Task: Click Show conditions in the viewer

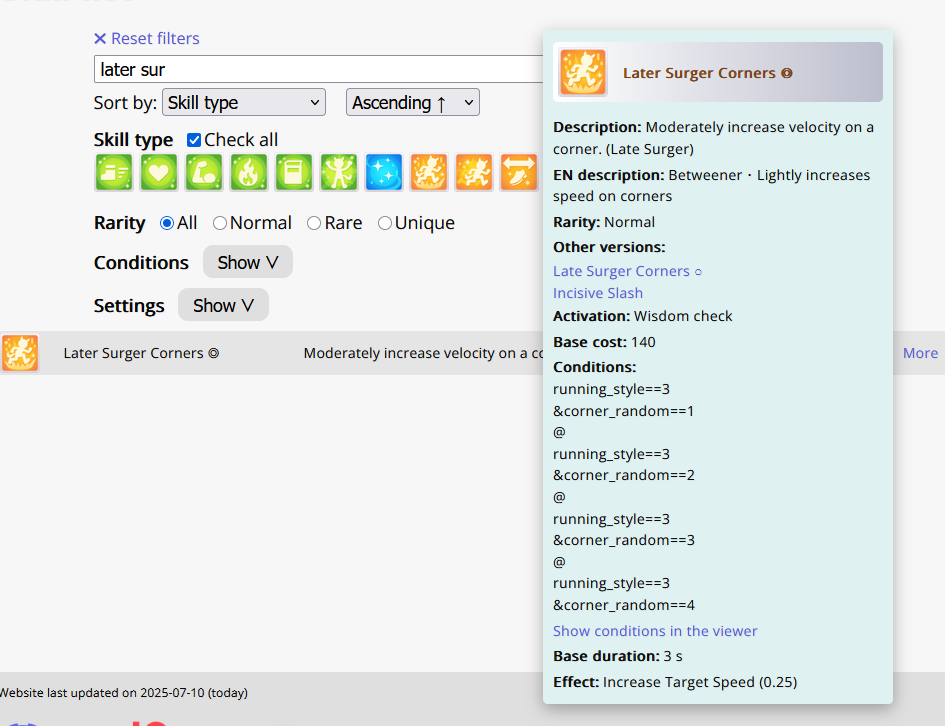Action: point(655,631)
